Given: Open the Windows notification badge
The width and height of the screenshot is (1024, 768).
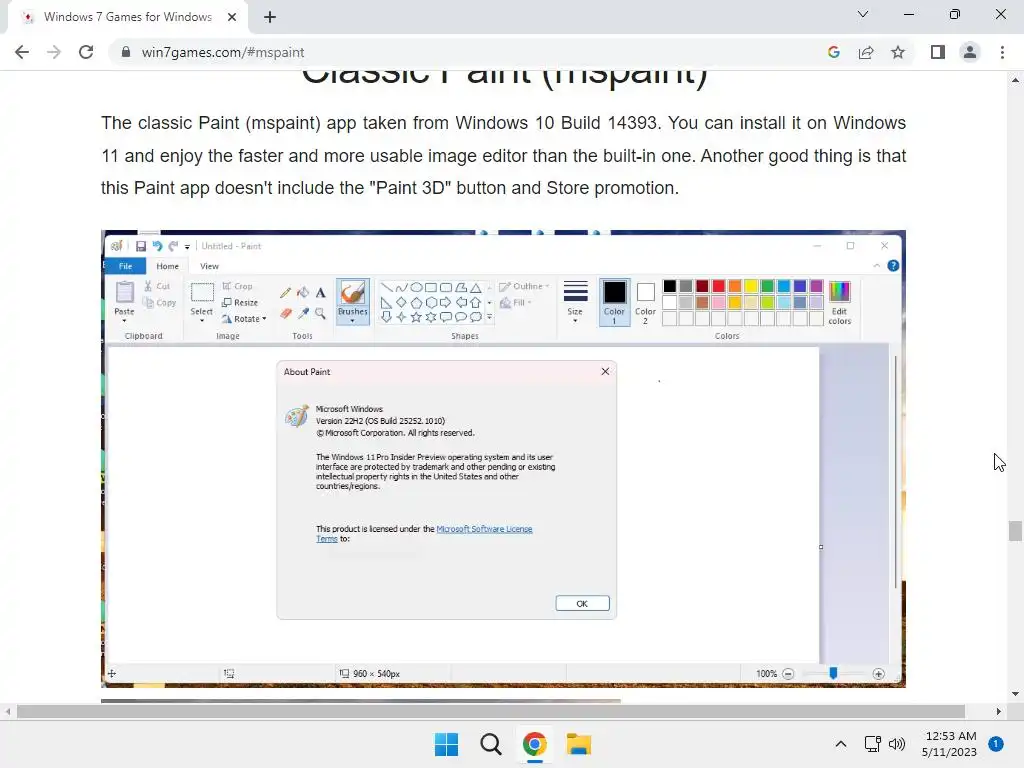Looking at the screenshot, I should 995,744.
